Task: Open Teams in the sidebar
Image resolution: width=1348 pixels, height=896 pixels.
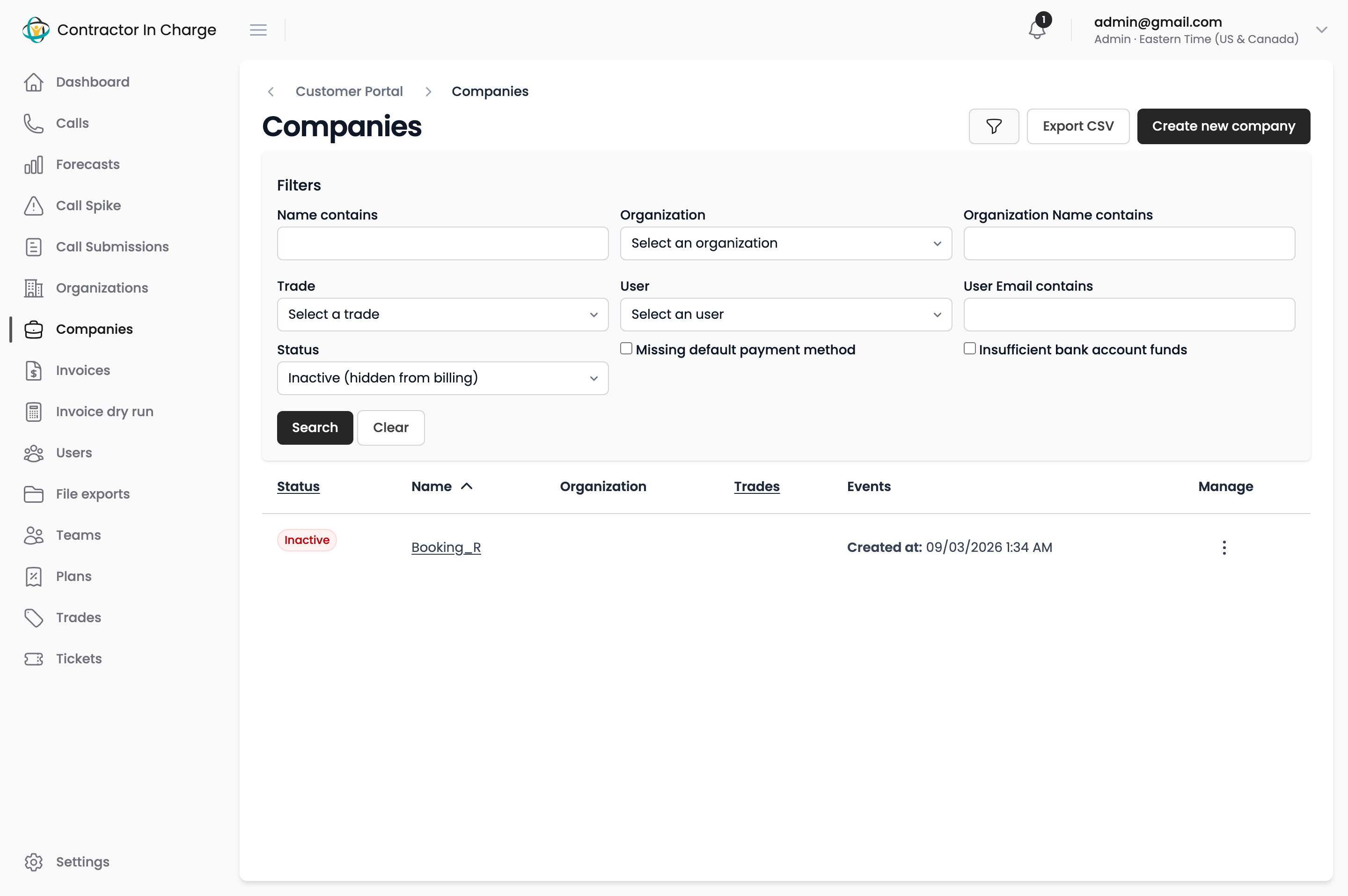Action: 78,535
